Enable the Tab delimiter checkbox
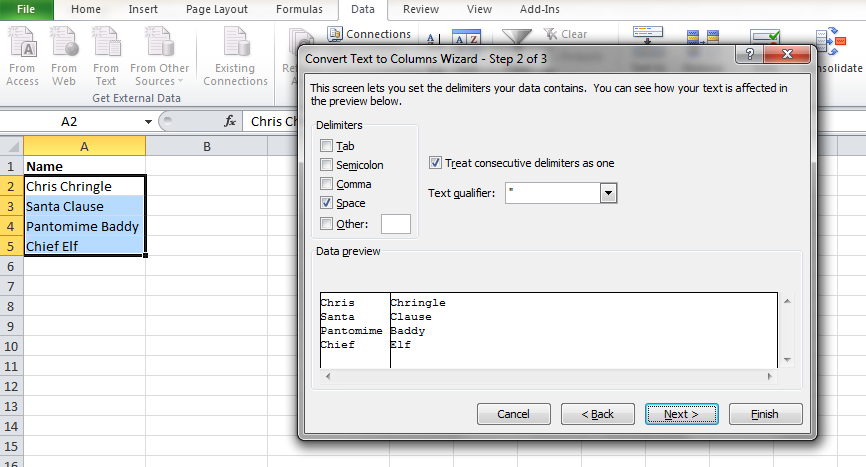This screenshot has height=467, width=866. point(326,146)
